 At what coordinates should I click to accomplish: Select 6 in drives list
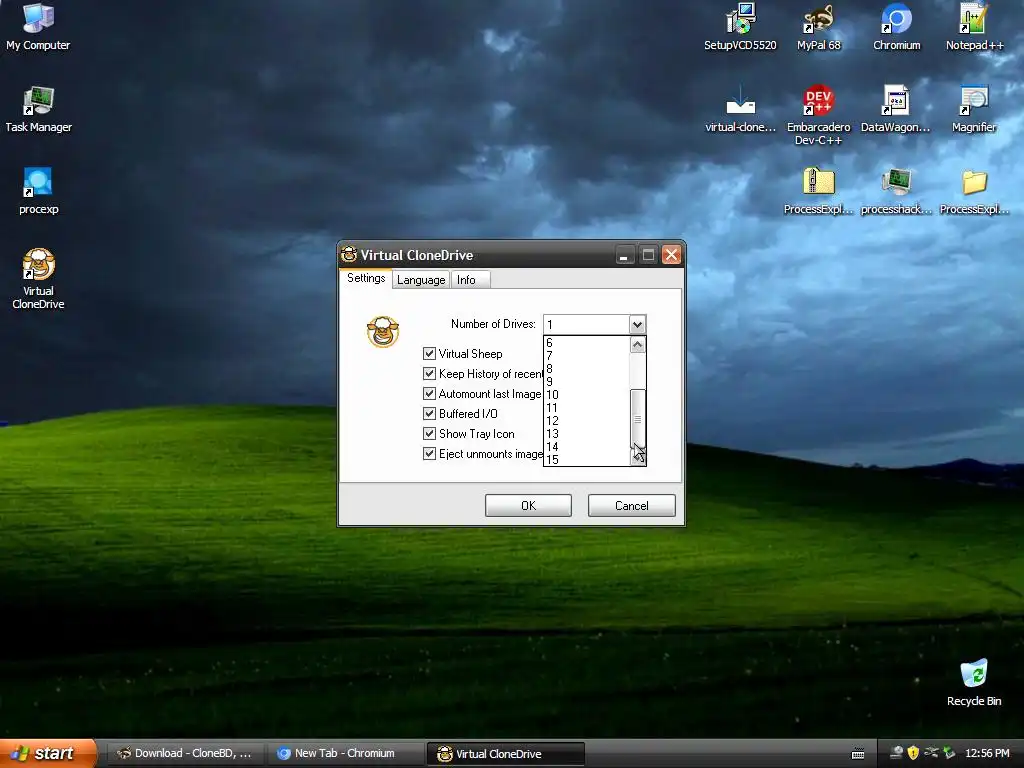coord(586,342)
